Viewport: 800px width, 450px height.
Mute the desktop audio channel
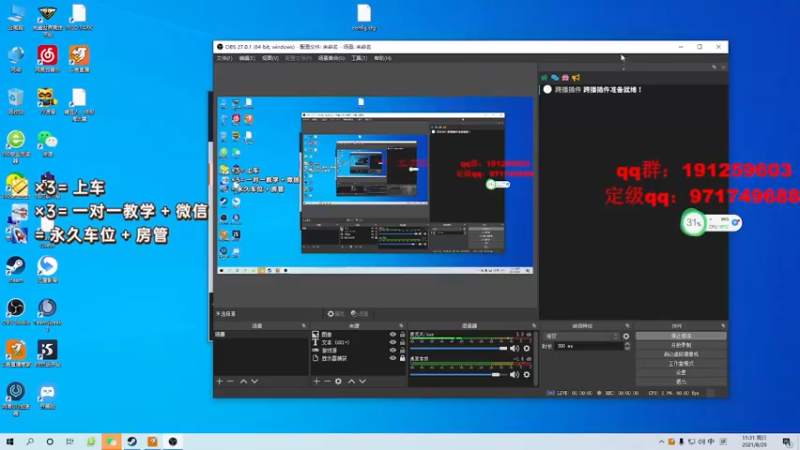(514, 374)
